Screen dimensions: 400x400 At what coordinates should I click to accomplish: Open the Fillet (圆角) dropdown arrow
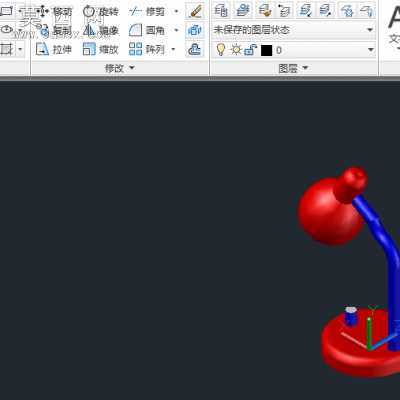click(x=177, y=31)
